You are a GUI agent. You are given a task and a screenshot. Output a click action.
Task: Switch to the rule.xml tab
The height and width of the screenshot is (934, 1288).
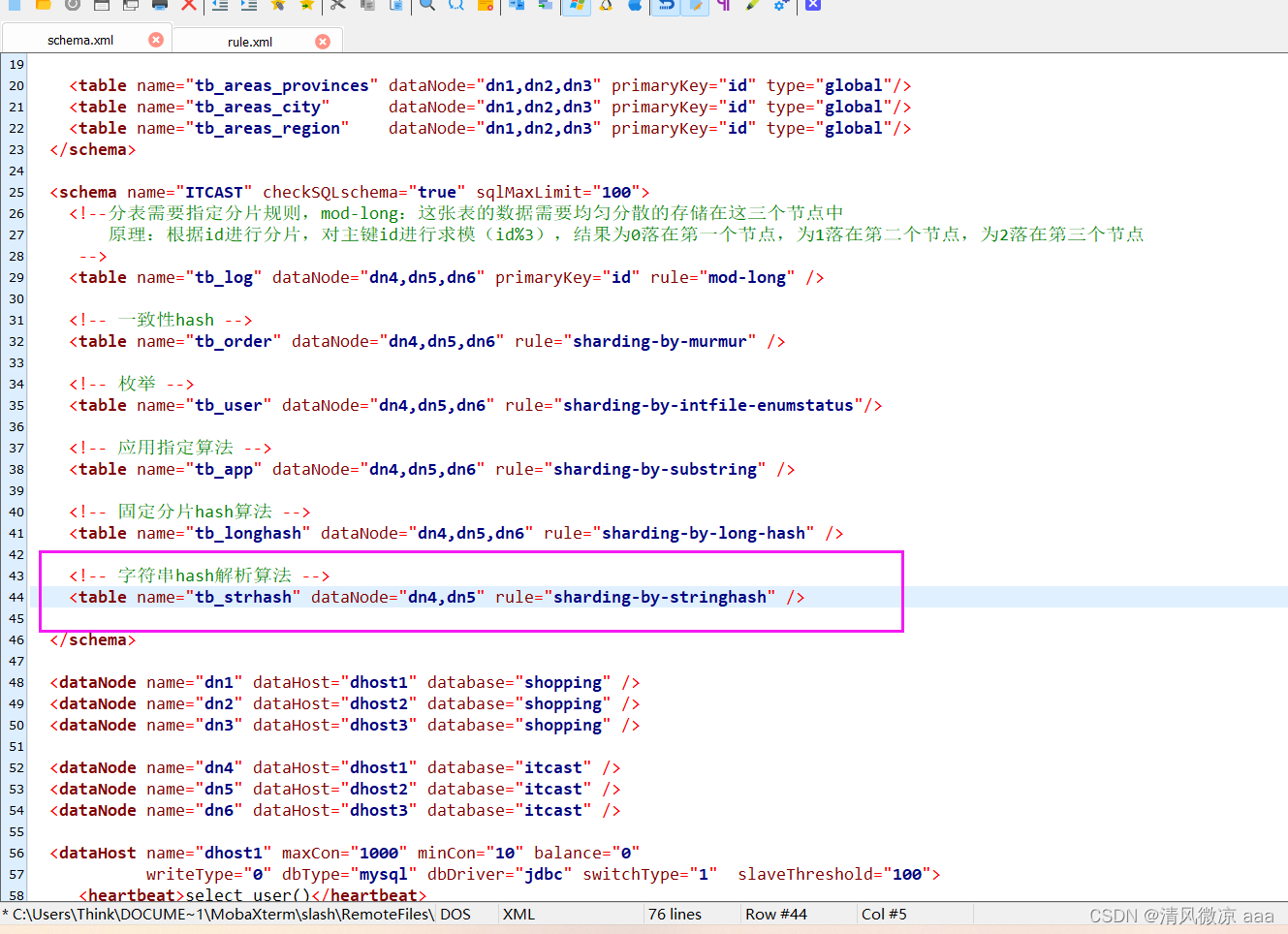(x=250, y=42)
